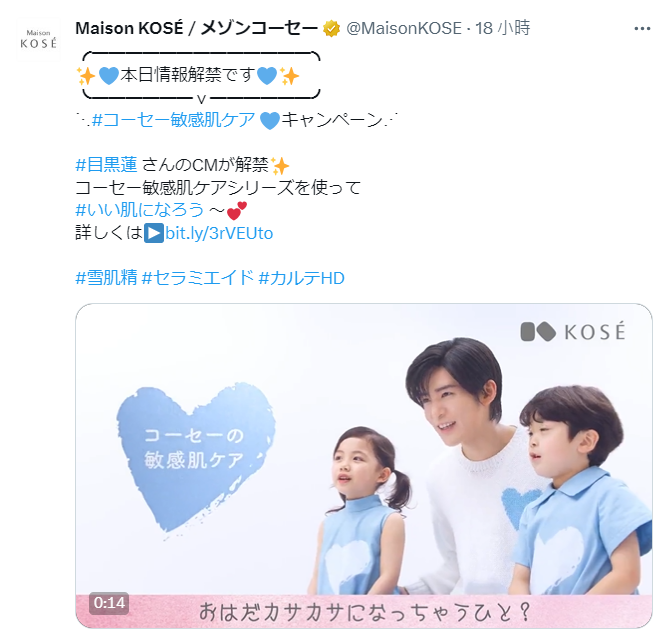Open the #目黒蓮 hashtag
671x643 pixels.
click(106, 165)
